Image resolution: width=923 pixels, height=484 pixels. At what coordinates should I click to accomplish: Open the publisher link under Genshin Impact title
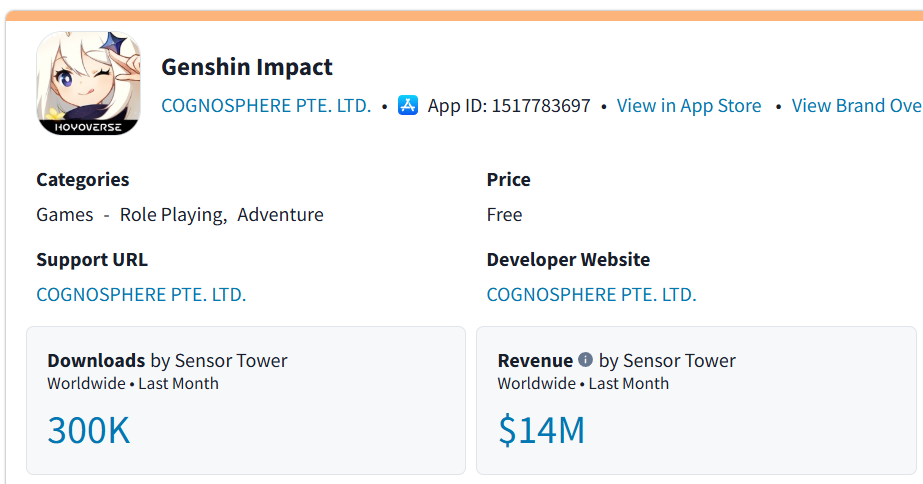(x=266, y=106)
